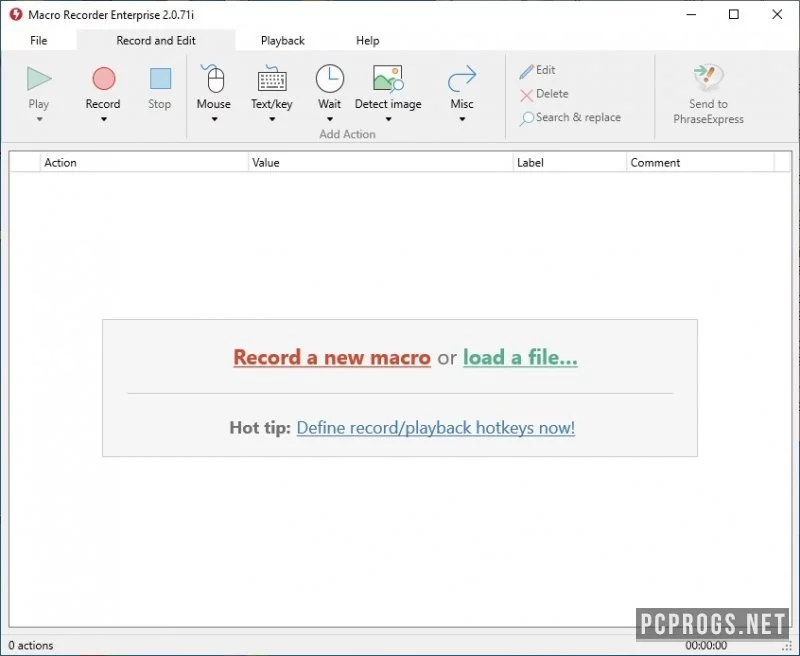Add a Mouse action via mouse icon
This screenshot has height=656, width=800.
tap(214, 79)
